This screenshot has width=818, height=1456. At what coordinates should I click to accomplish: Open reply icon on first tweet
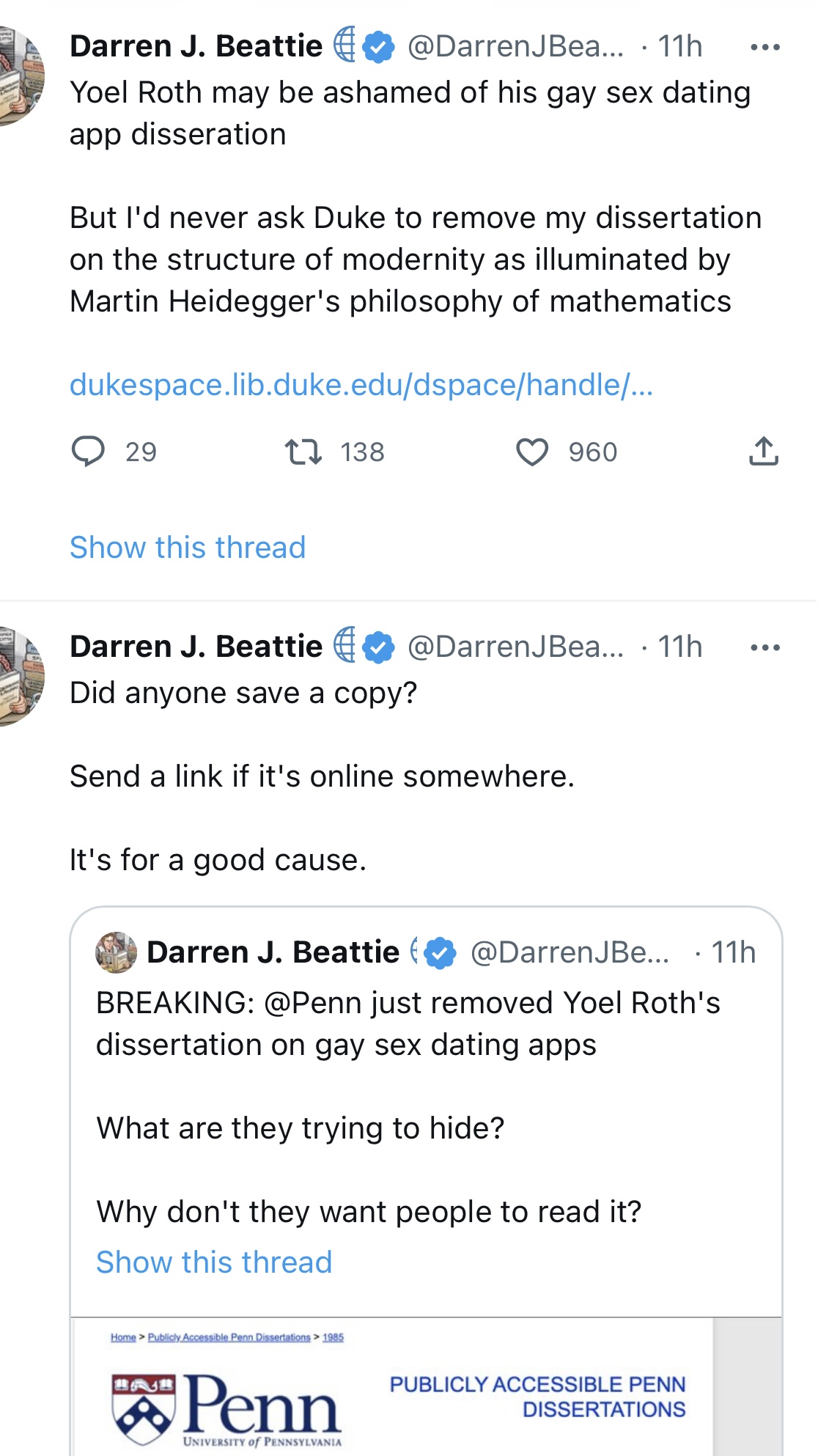88,452
